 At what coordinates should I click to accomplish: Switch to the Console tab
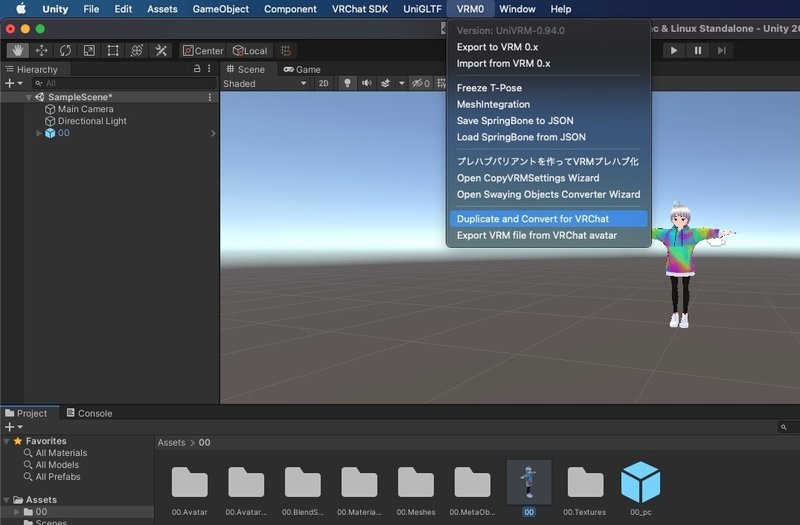coord(89,413)
